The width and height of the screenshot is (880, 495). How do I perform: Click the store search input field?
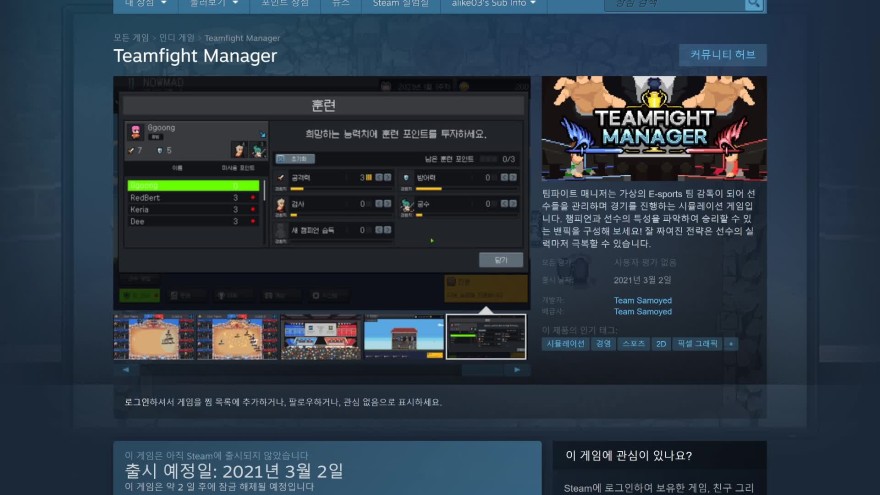(x=675, y=4)
